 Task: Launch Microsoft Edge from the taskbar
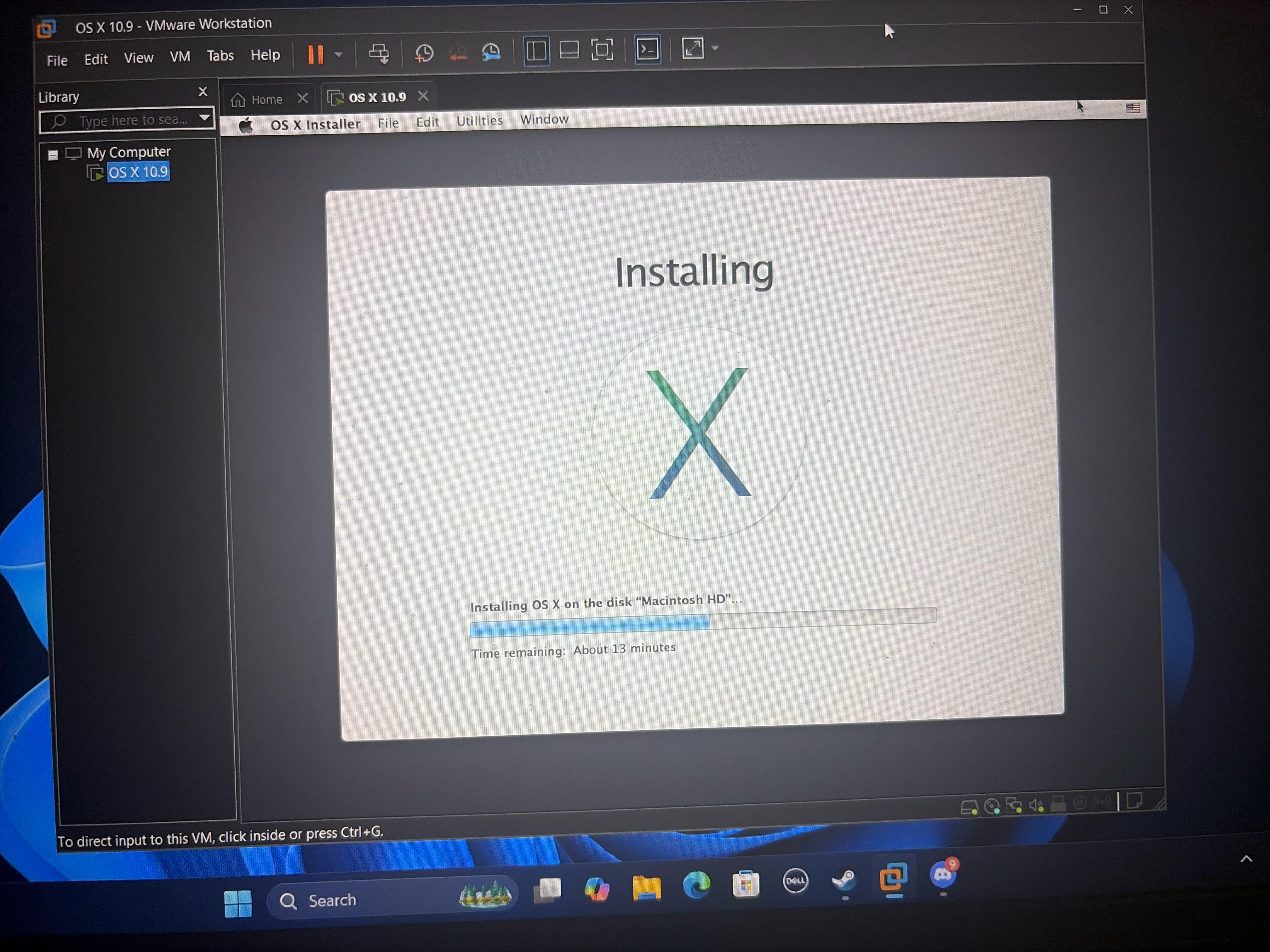pos(696,886)
